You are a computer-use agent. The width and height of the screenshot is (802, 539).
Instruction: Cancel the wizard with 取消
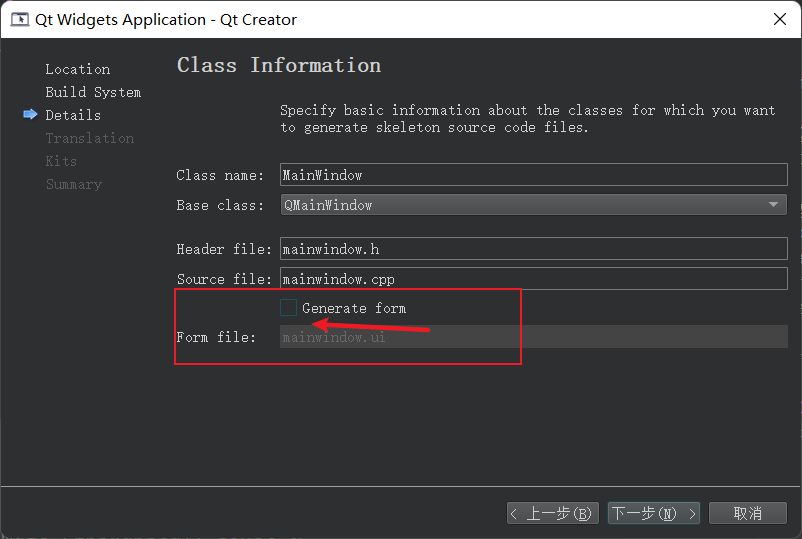747,513
